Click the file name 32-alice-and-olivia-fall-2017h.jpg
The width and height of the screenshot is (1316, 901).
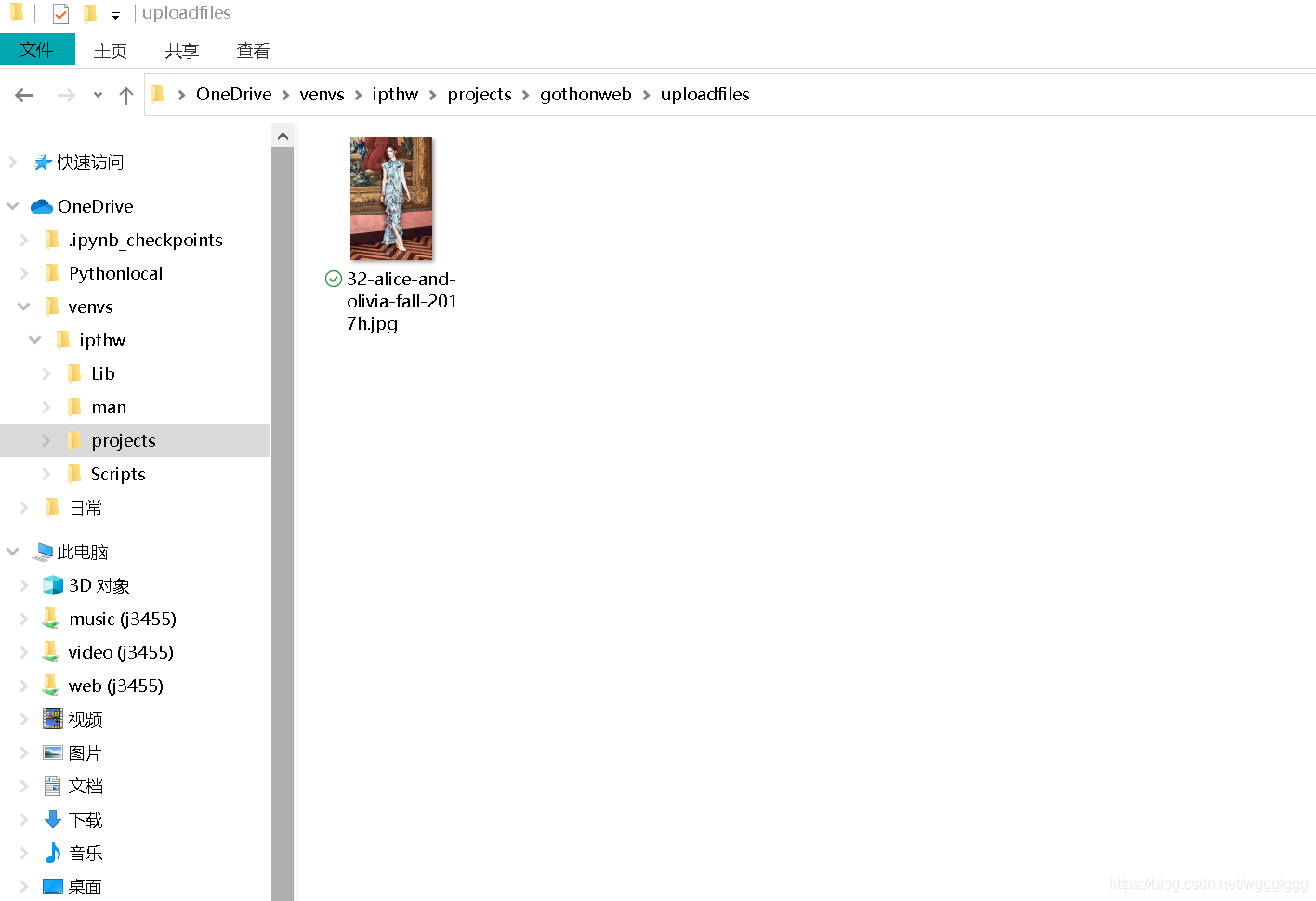(x=401, y=301)
